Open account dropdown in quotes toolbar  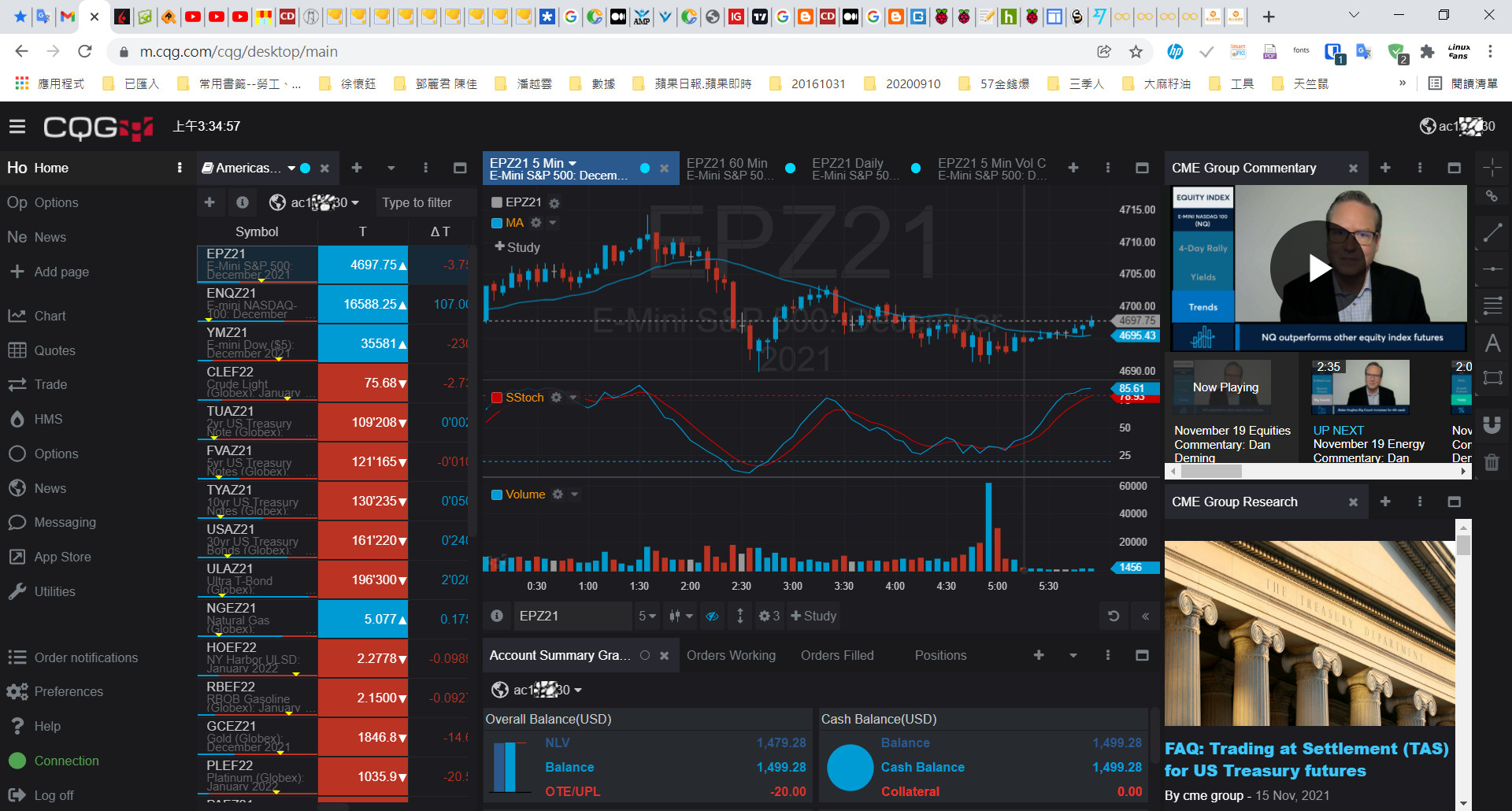click(314, 202)
